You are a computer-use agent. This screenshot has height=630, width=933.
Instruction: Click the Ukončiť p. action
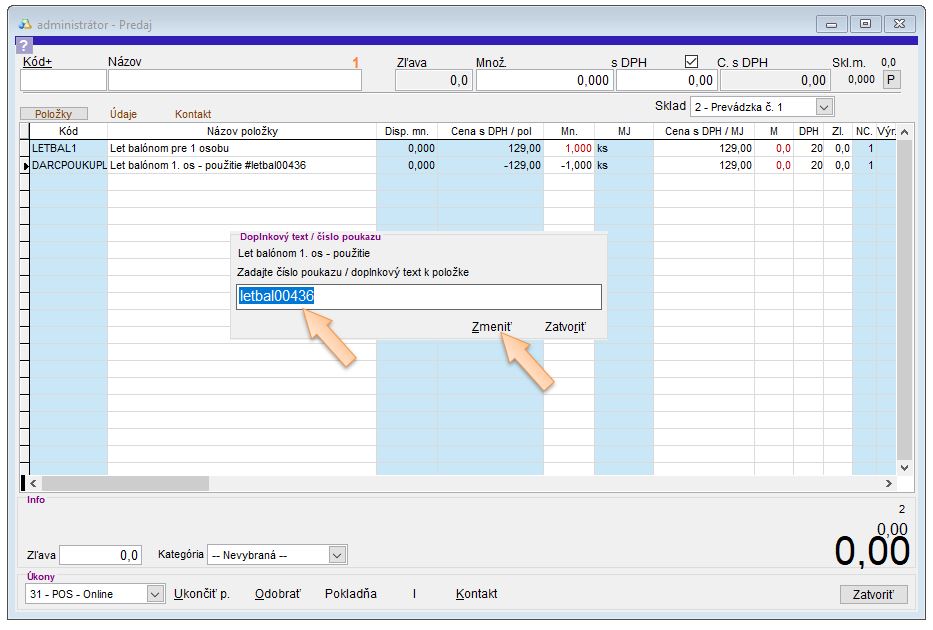point(202,594)
